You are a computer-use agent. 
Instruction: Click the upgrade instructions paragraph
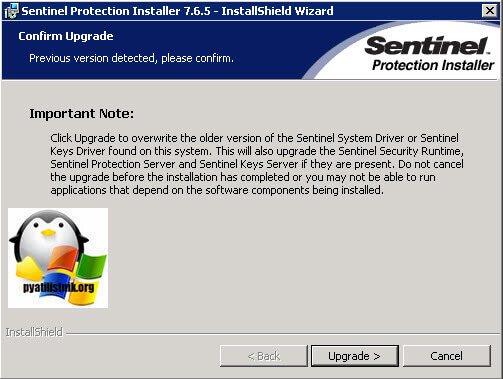pos(257,164)
